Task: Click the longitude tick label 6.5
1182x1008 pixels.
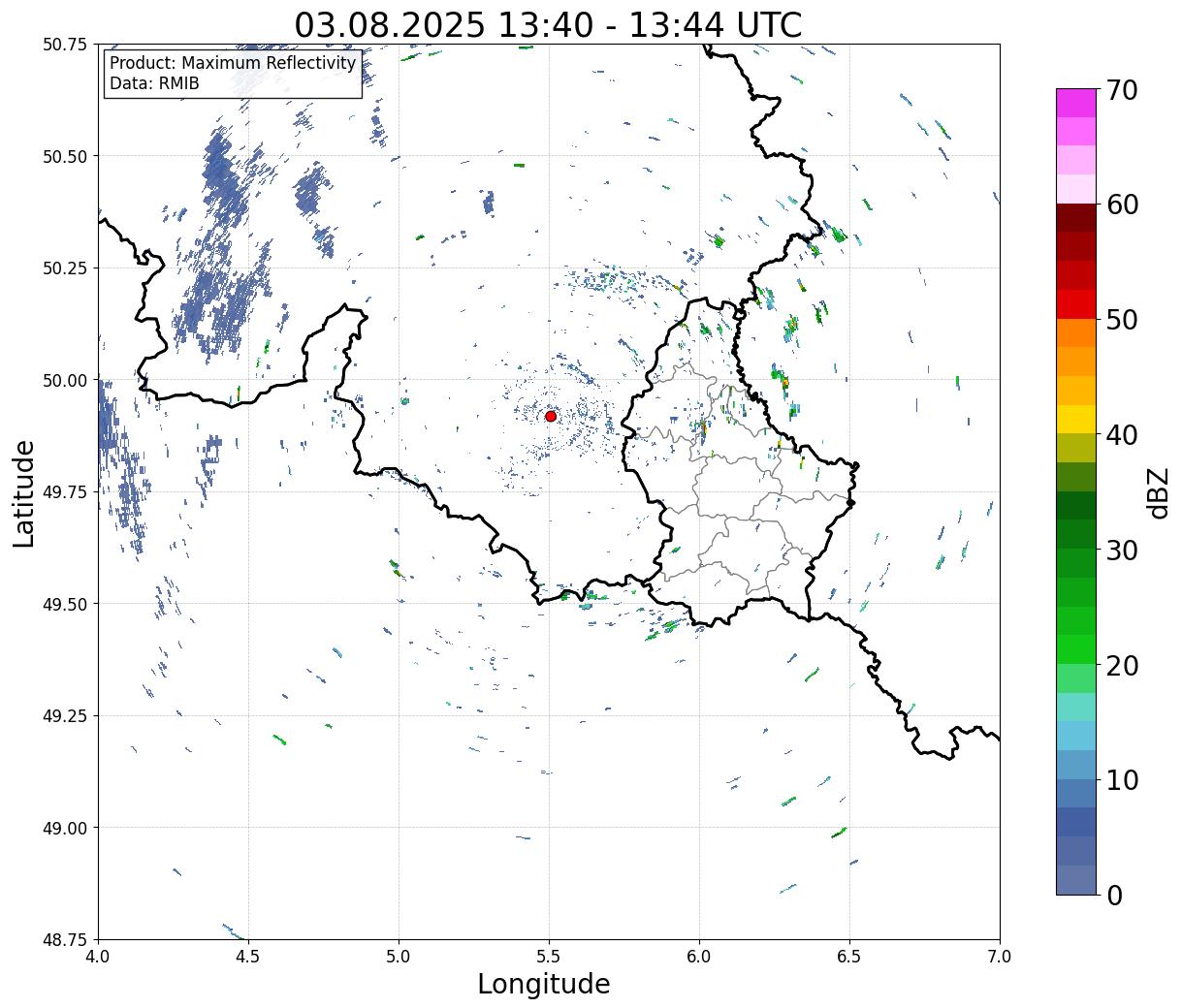Action: [x=849, y=956]
